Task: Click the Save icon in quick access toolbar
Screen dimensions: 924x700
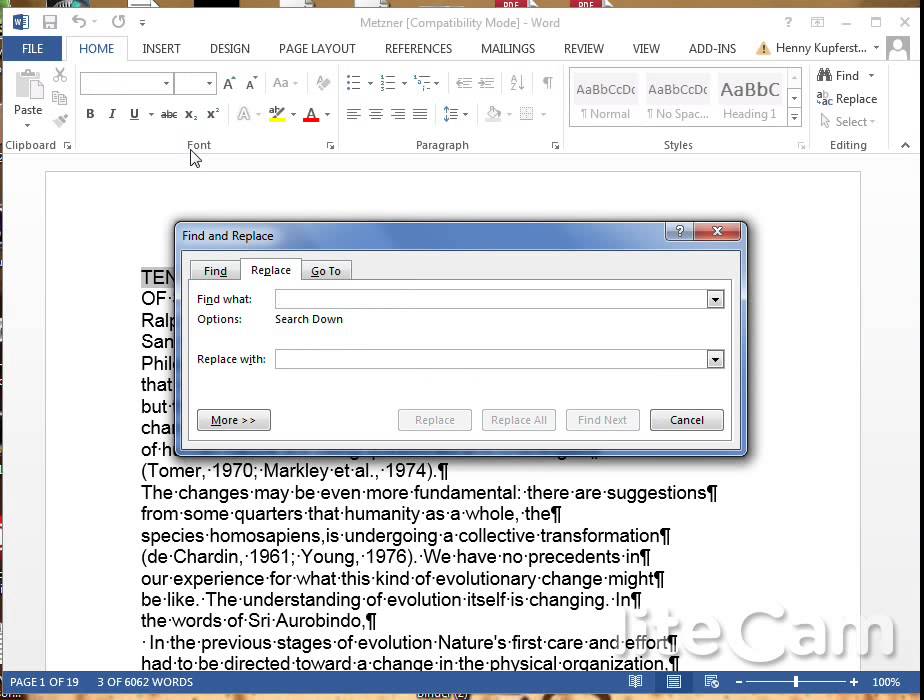Action: (50, 22)
